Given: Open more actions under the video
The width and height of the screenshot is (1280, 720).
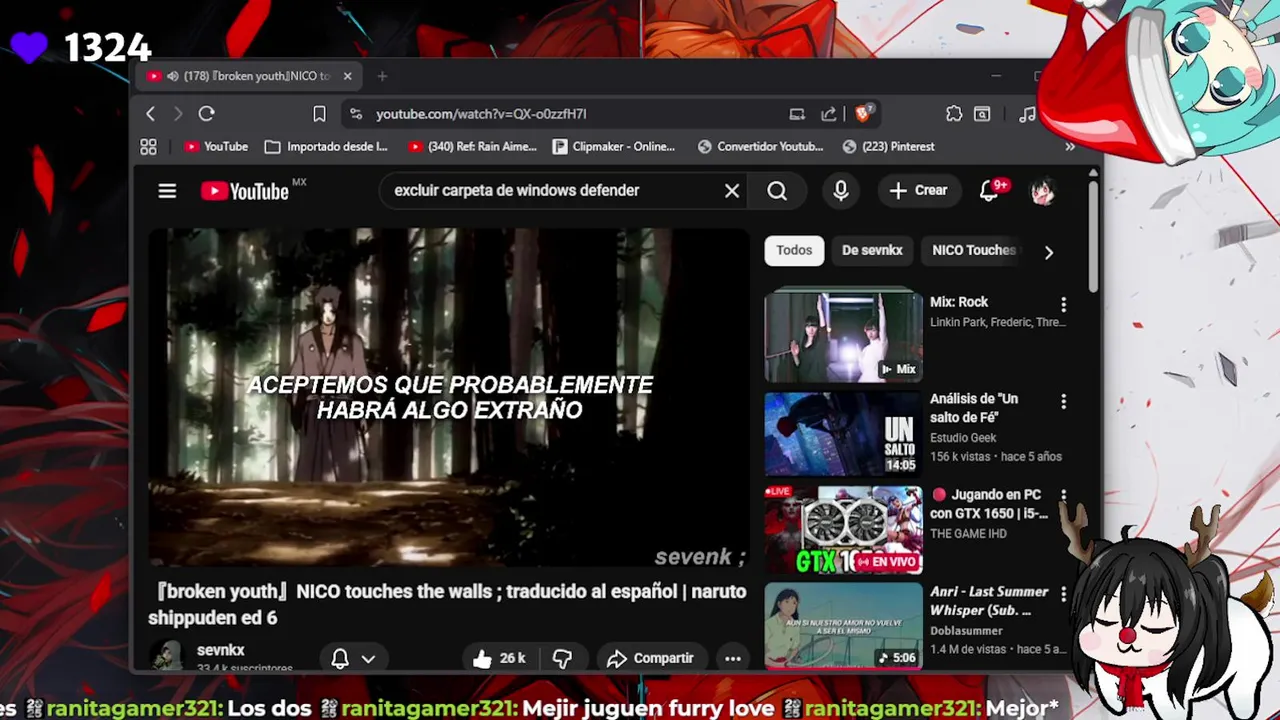Looking at the screenshot, I should coord(733,658).
